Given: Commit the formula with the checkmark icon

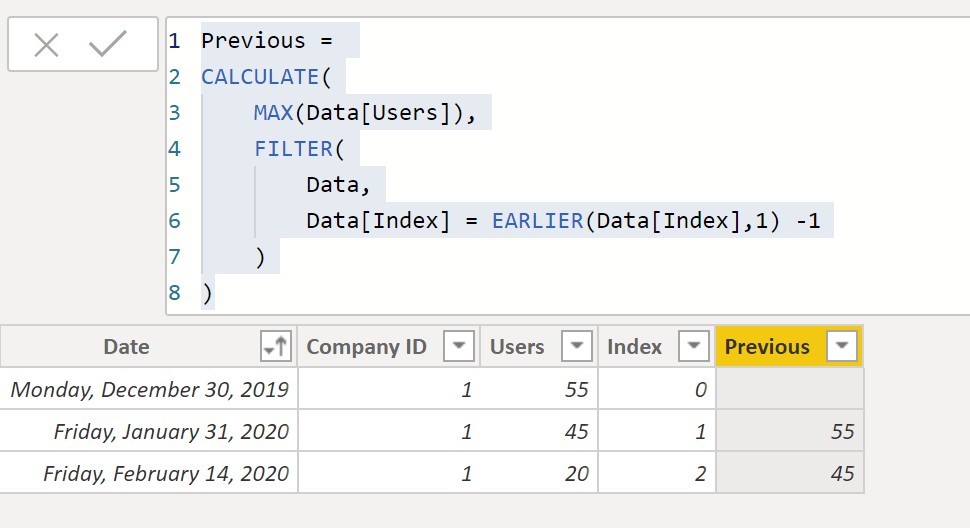Looking at the screenshot, I should coord(107,45).
